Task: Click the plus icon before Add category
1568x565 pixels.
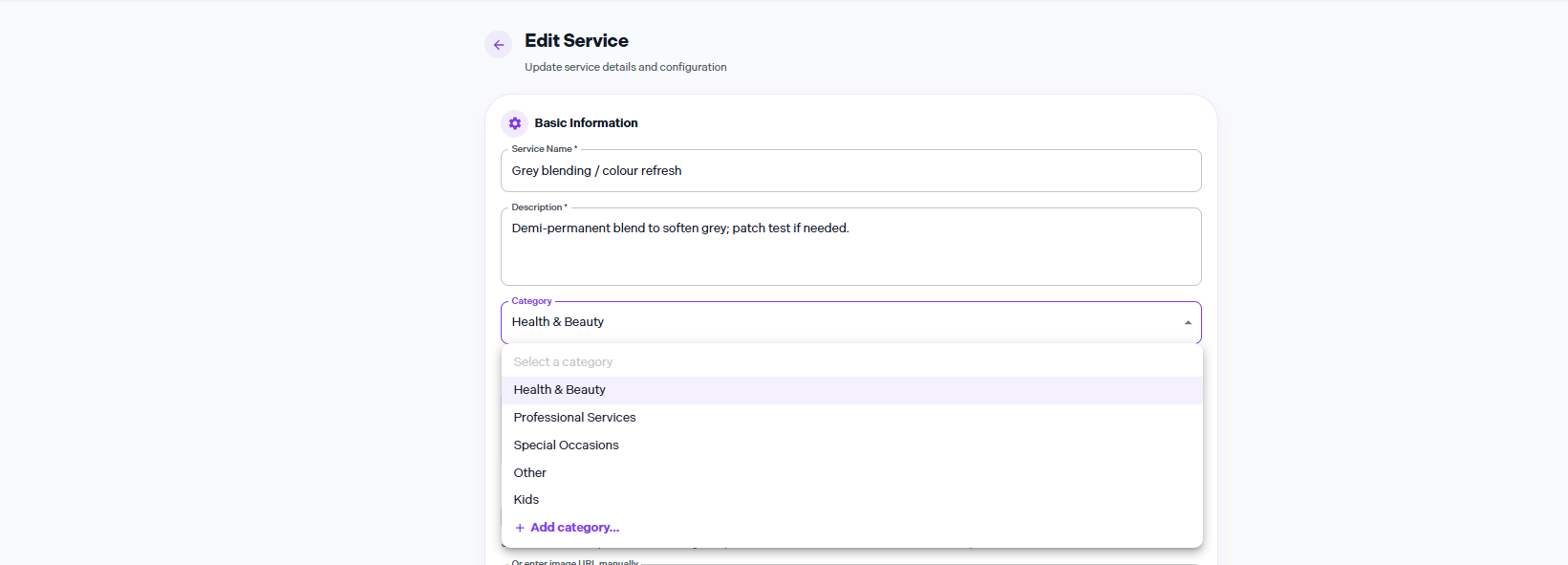Action: tap(520, 528)
